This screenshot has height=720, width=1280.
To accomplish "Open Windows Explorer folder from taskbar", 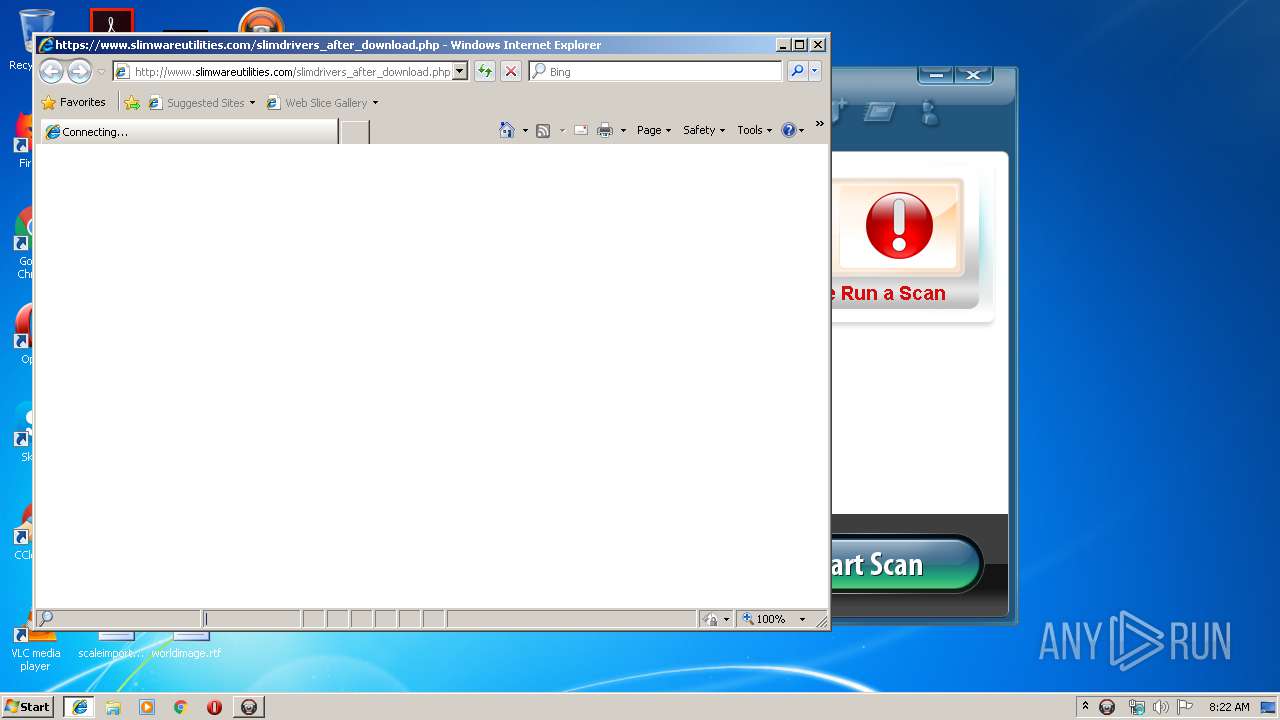I will coord(113,707).
